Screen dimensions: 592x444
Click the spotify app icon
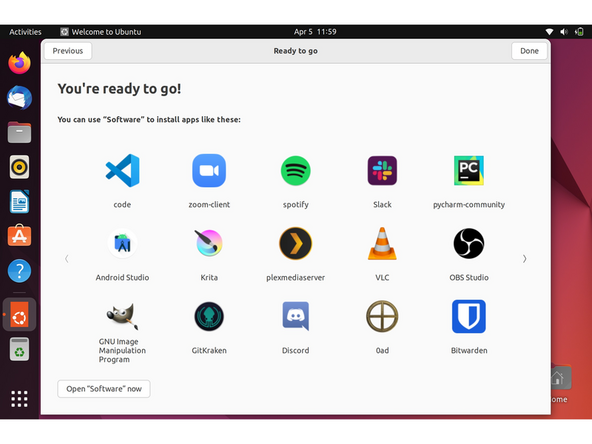[x=296, y=171]
